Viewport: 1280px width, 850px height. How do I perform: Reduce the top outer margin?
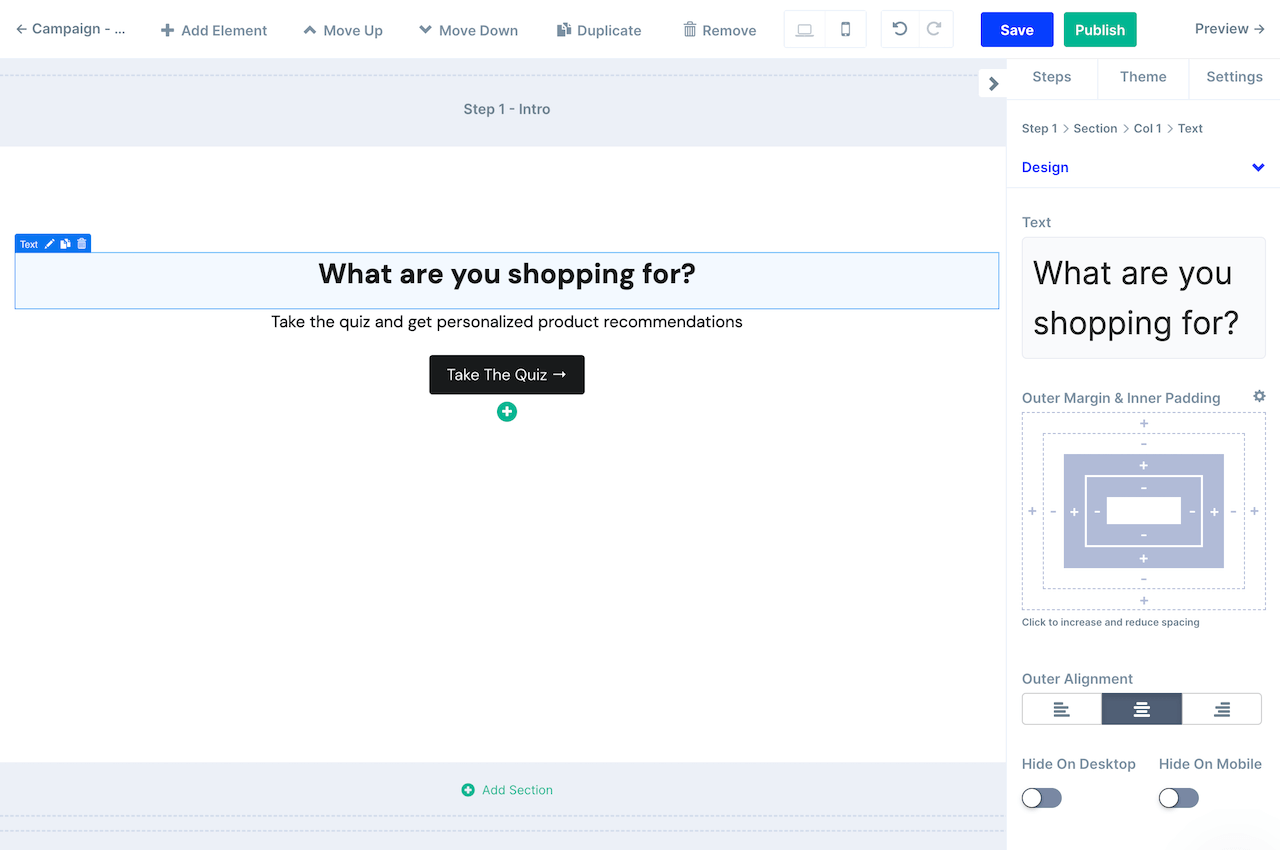1144,443
